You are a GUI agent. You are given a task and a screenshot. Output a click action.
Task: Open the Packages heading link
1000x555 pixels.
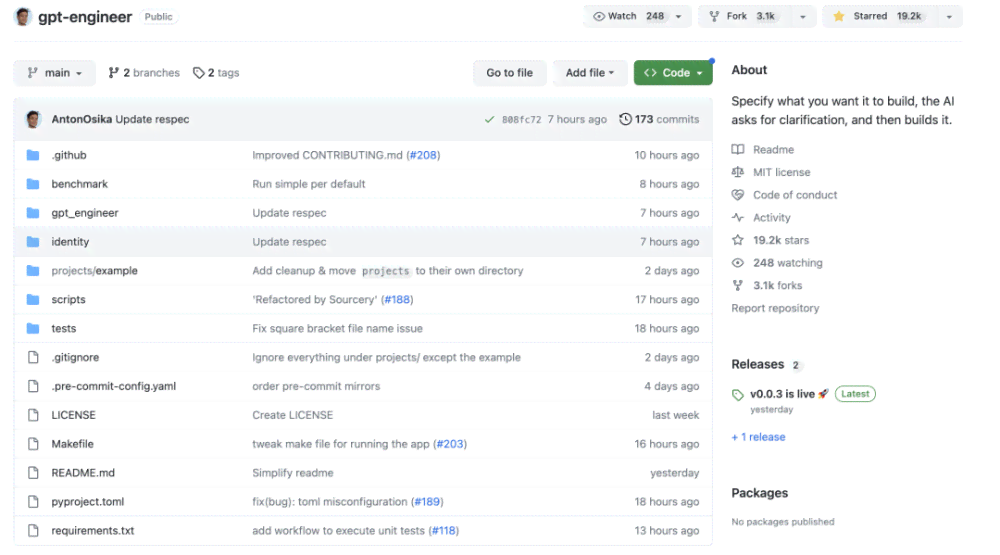(760, 493)
